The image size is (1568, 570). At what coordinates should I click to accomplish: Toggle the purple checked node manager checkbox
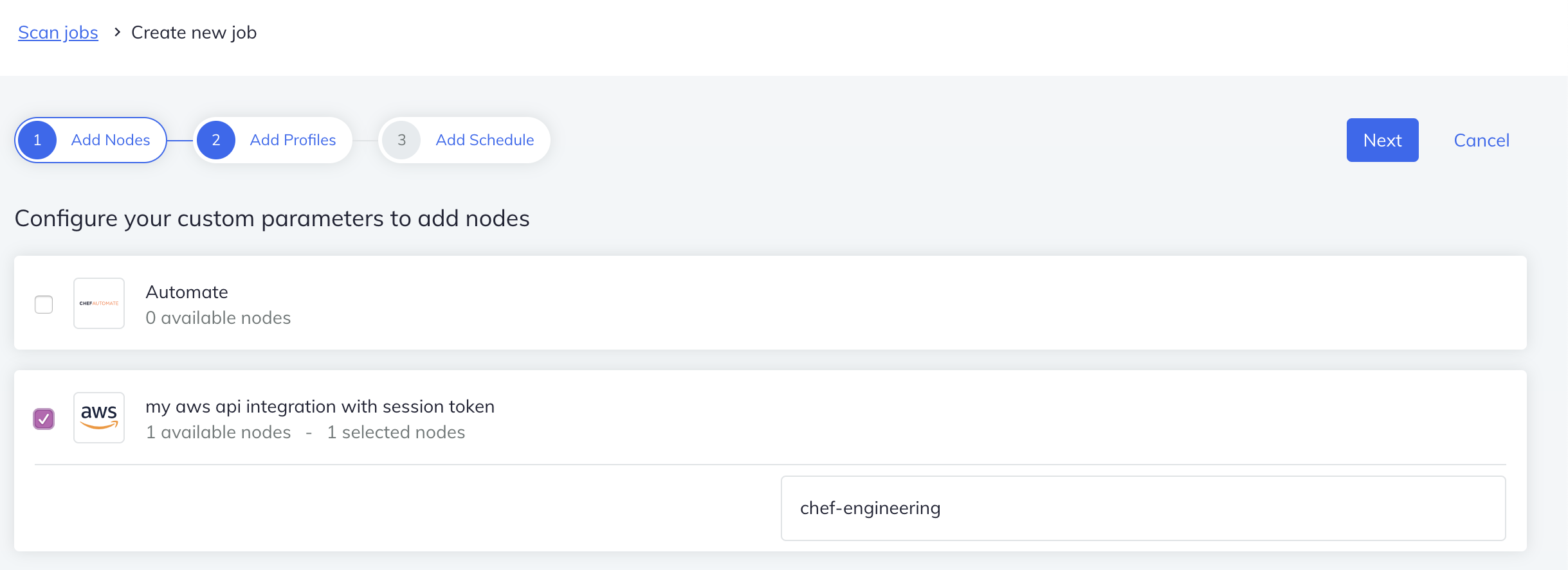tap(43, 418)
